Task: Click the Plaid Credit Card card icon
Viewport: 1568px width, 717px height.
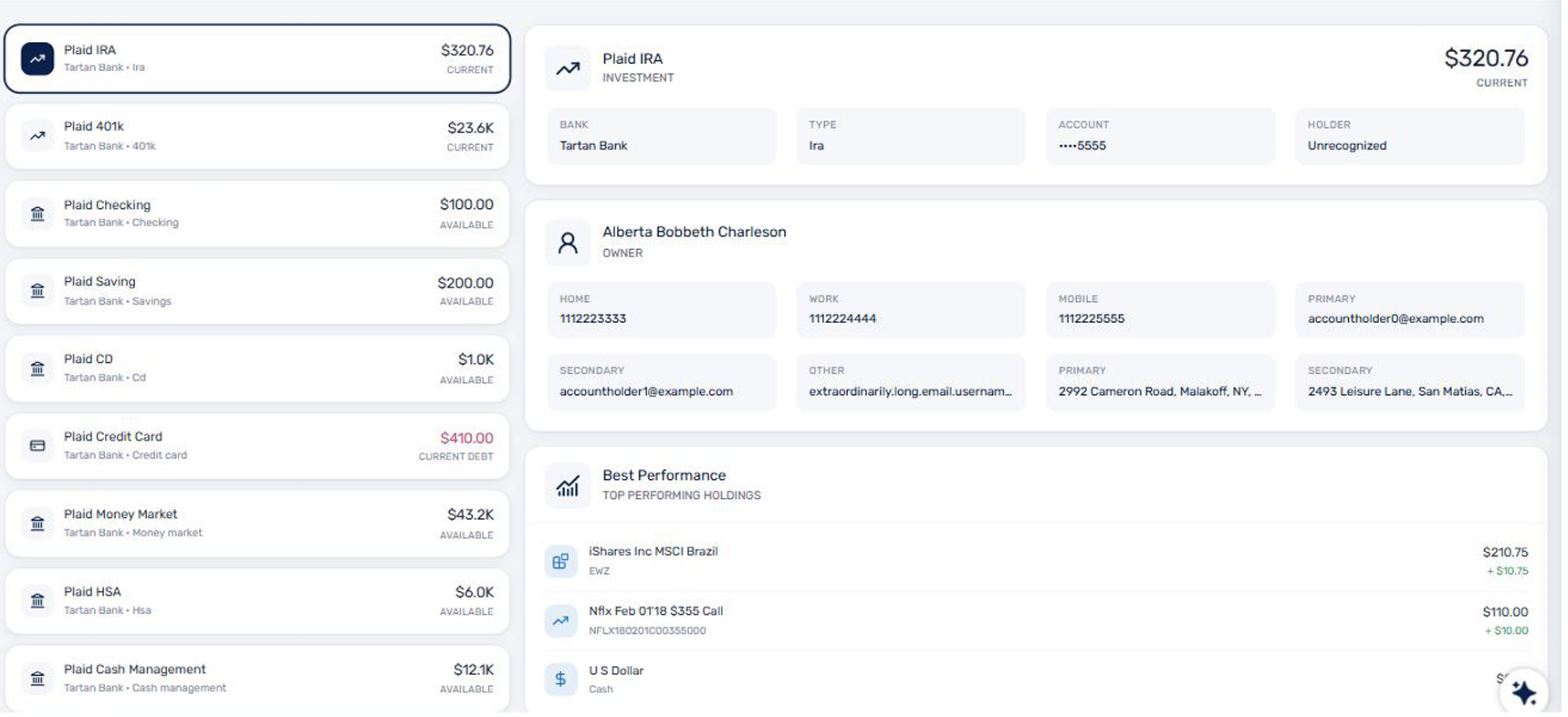Action: (37, 446)
